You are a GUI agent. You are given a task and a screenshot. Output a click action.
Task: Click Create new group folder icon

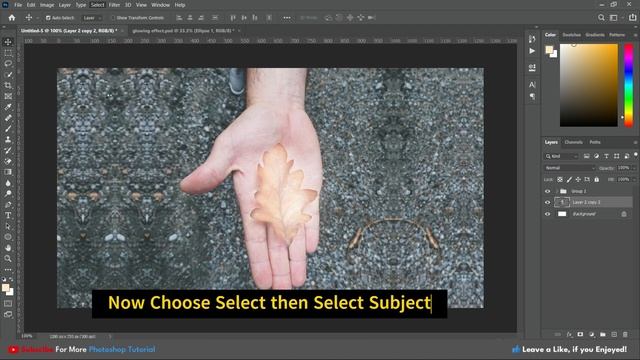[603, 334]
